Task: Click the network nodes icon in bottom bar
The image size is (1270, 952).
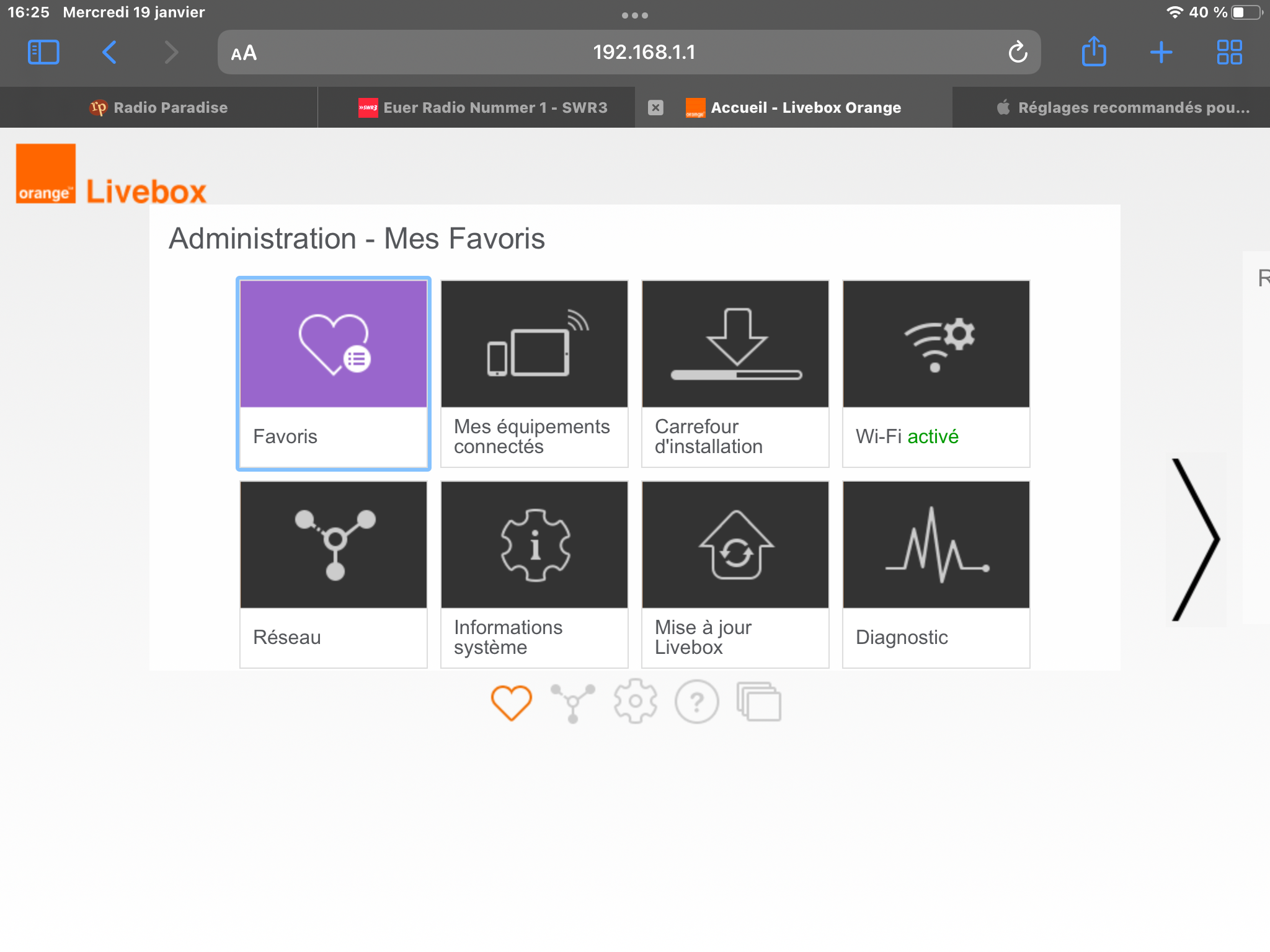Action: [x=573, y=702]
